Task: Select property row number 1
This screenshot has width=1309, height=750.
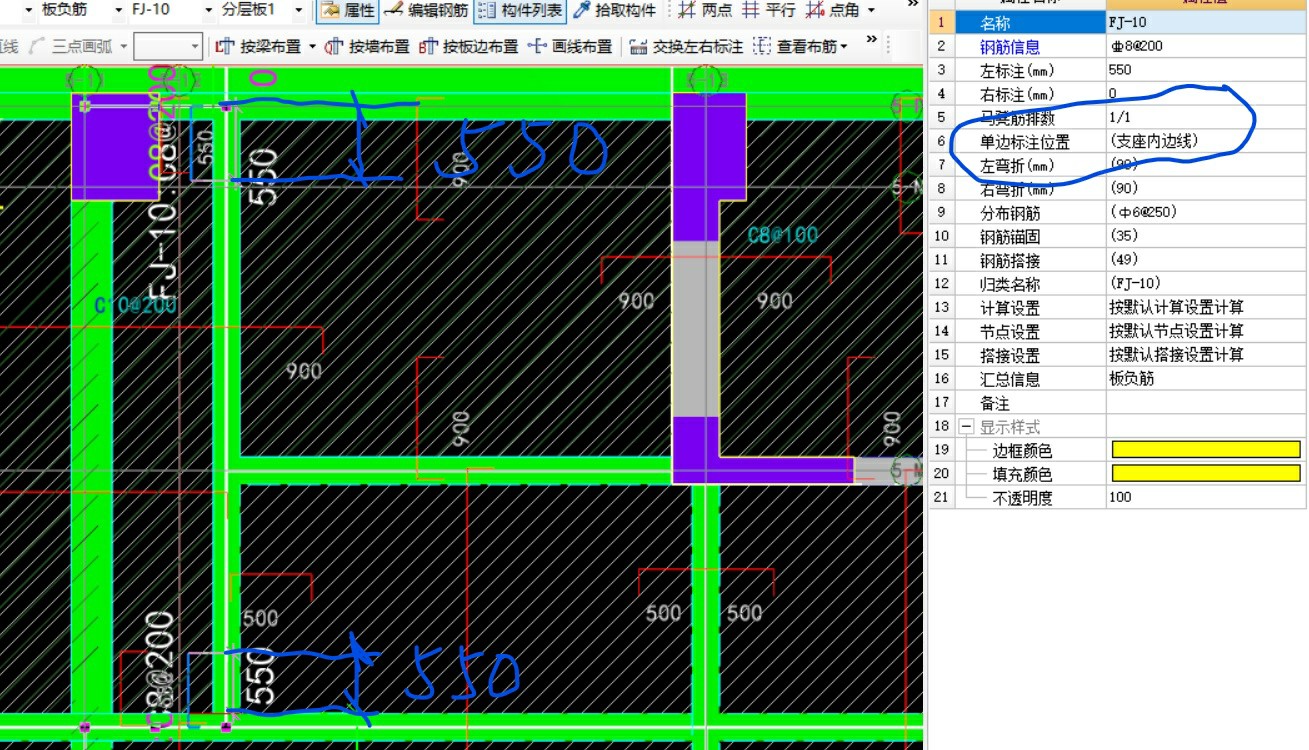Action: (x=941, y=22)
